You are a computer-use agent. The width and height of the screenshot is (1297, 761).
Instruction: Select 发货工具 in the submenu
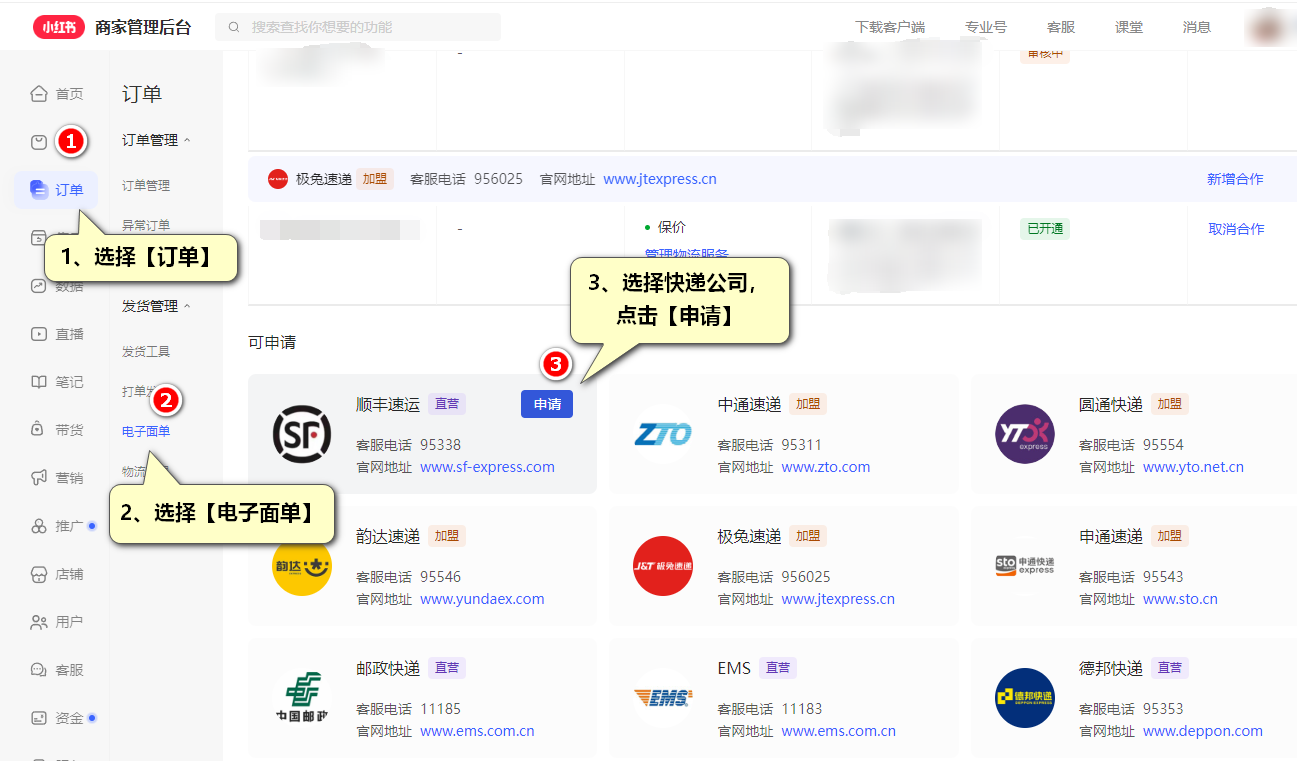[146, 352]
